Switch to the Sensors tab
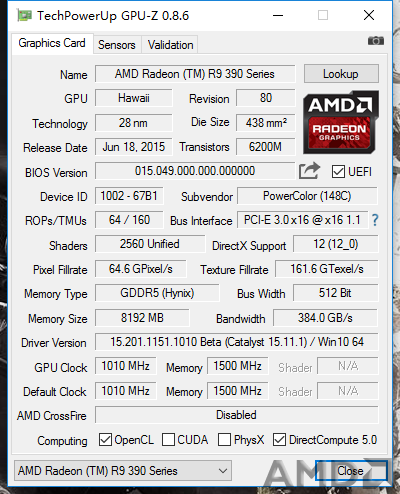The image size is (400, 494). pos(117,45)
